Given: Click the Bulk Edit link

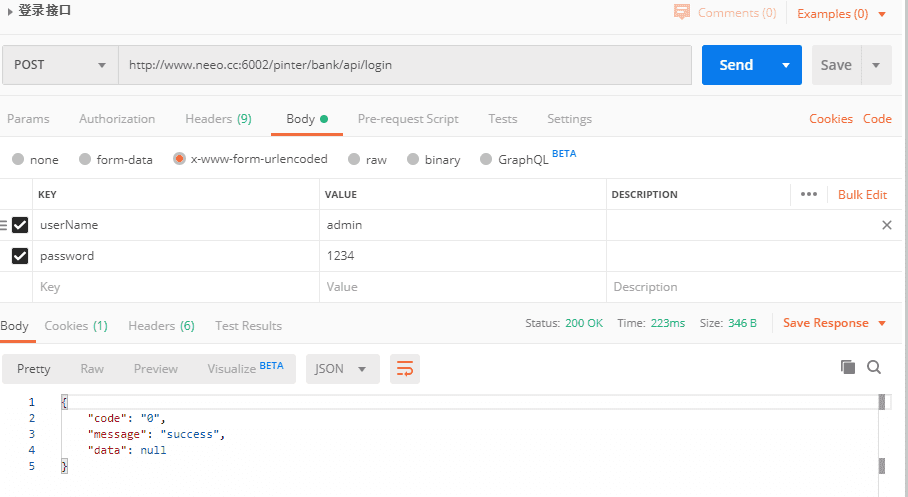Looking at the screenshot, I should (x=862, y=195).
